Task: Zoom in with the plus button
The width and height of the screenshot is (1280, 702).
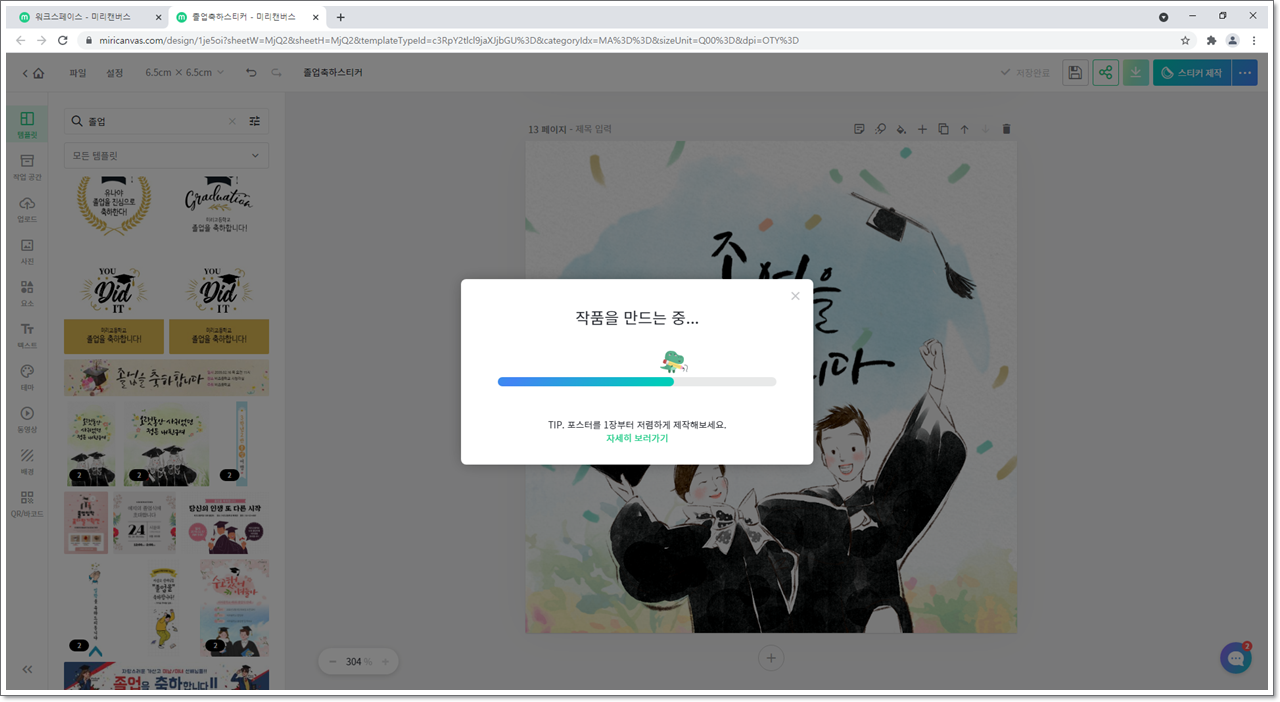Action: pyautogui.click(x=385, y=661)
